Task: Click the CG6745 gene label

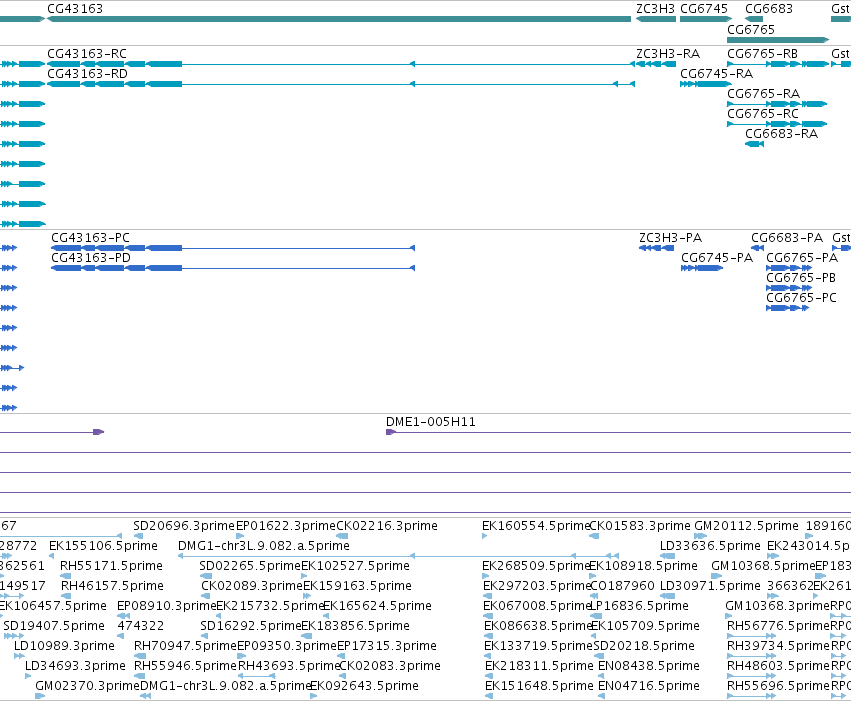Action: tap(704, 9)
